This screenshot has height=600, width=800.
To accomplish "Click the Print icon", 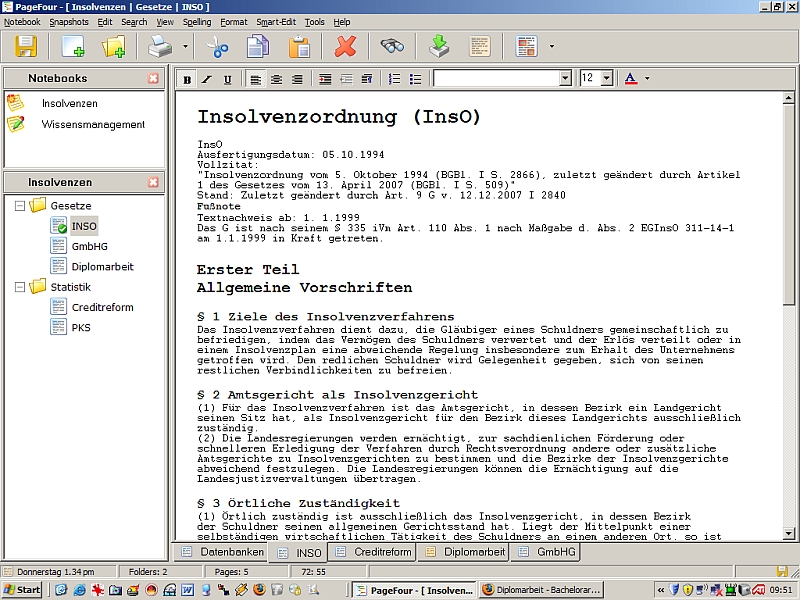I will (161, 46).
